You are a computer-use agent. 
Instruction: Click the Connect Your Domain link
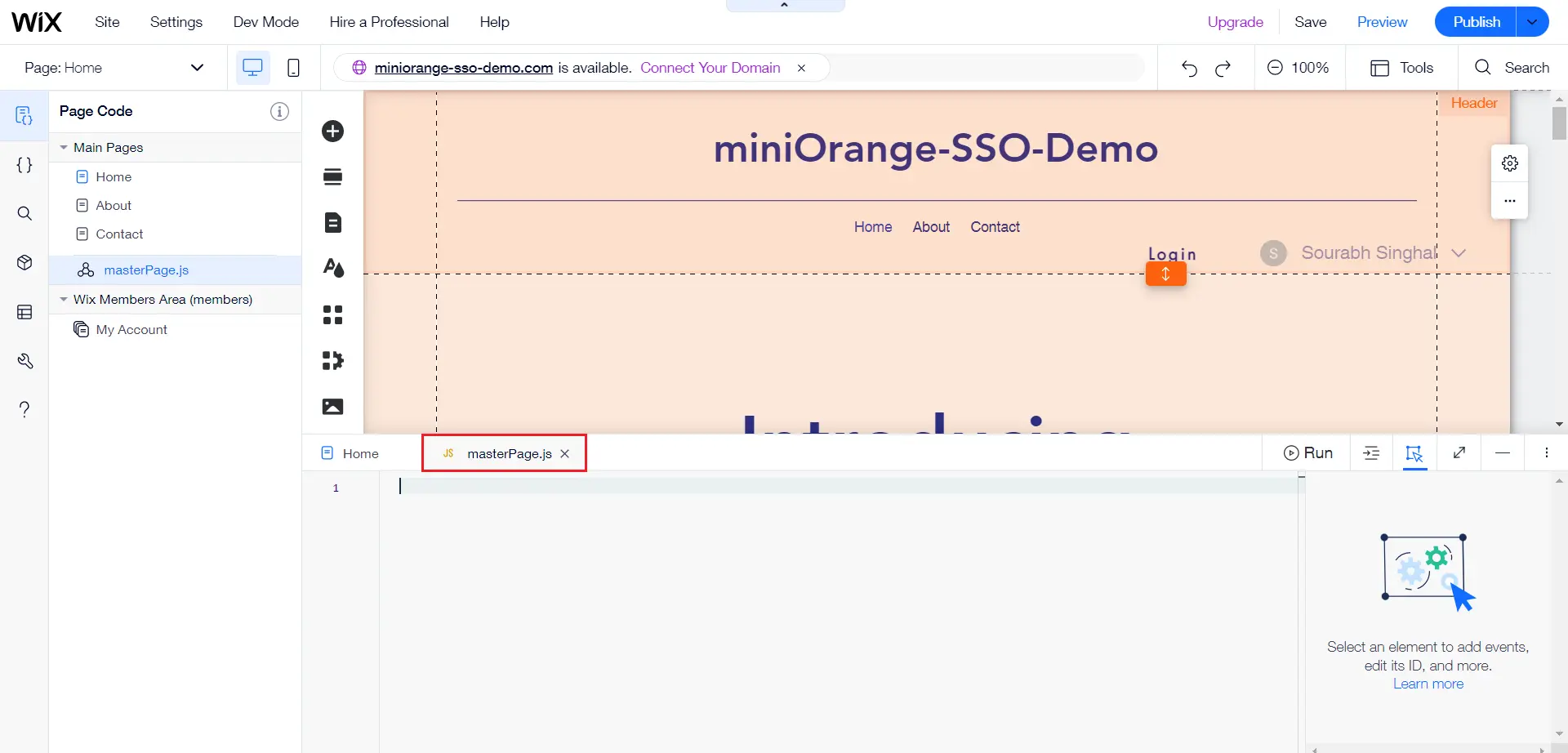pyautogui.click(x=710, y=68)
